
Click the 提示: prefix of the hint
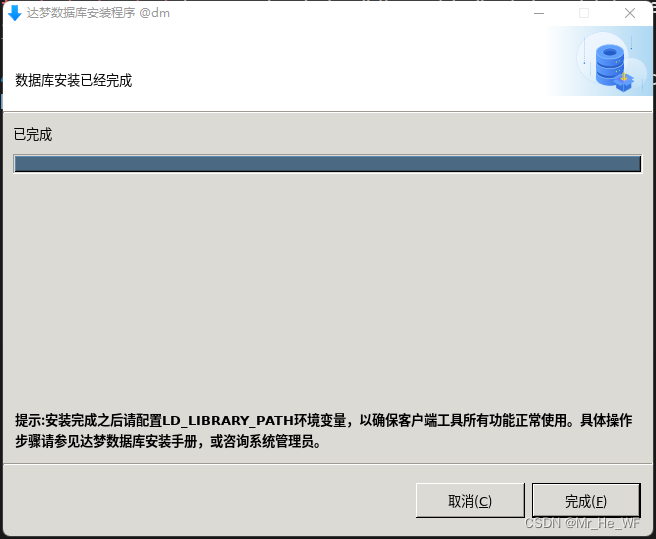[x=30, y=420]
